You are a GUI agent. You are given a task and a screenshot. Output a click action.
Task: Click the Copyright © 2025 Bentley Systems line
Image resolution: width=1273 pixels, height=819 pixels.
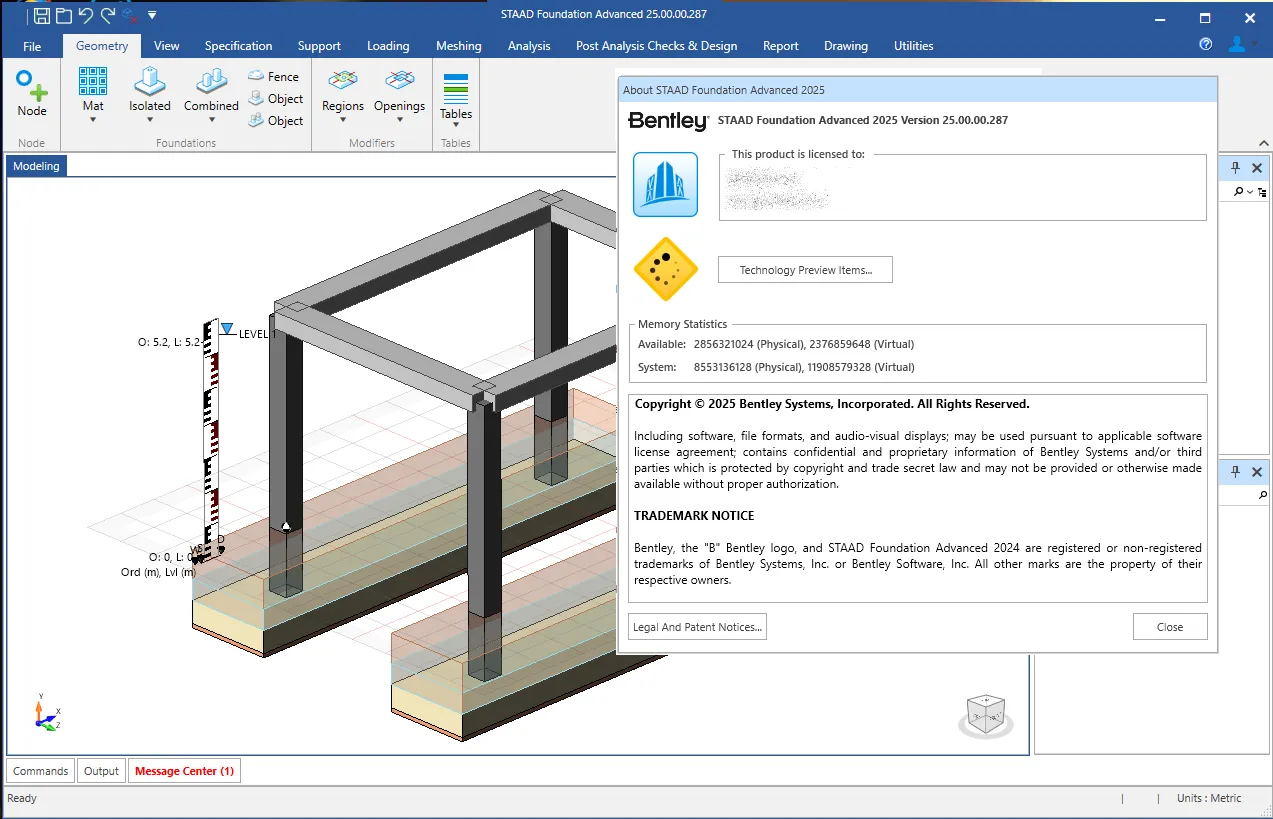click(x=832, y=404)
